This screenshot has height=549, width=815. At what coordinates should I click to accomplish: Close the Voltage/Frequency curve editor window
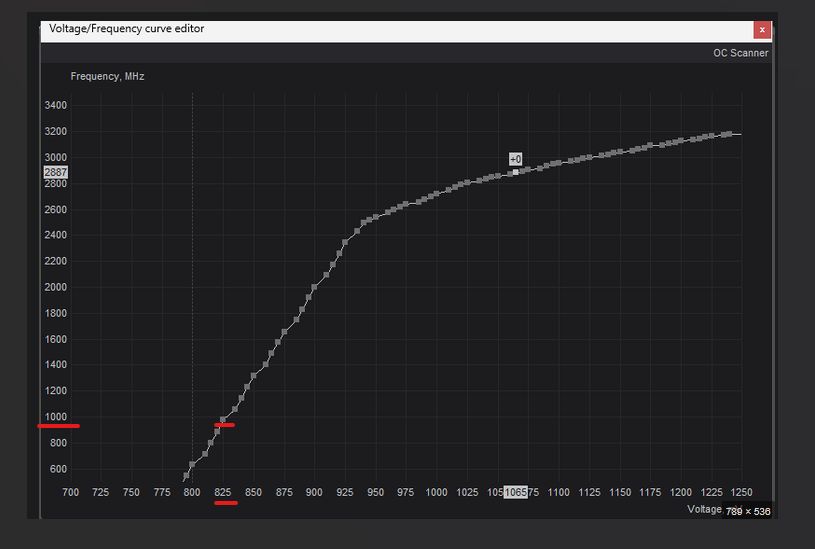tap(762, 30)
